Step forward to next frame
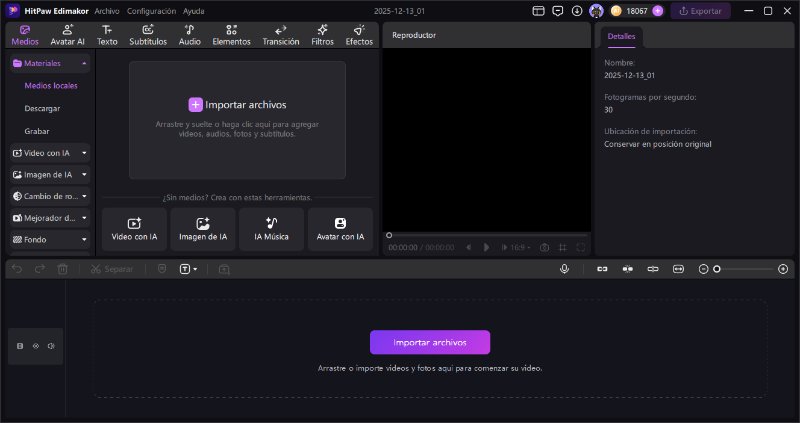Screen dimensions: 800x423 coord(504,247)
